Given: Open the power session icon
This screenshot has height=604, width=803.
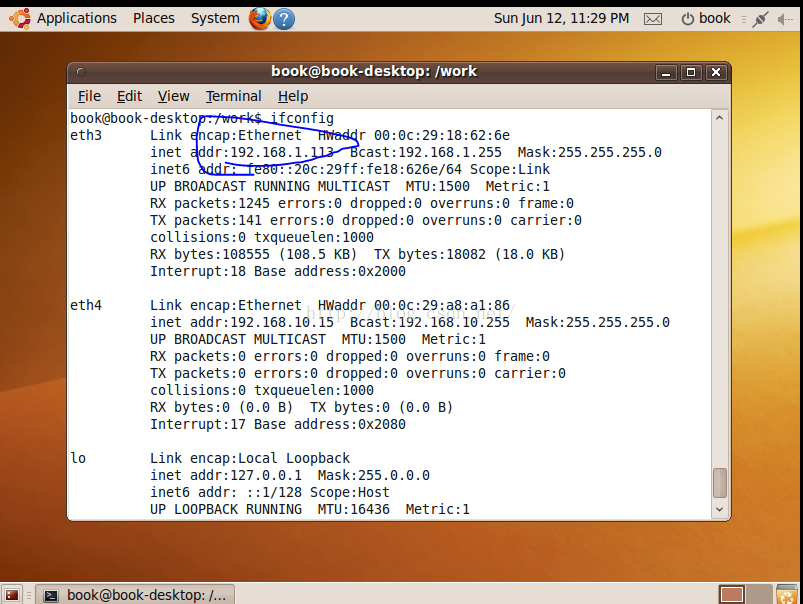Looking at the screenshot, I should pyautogui.click(x=687, y=19).
